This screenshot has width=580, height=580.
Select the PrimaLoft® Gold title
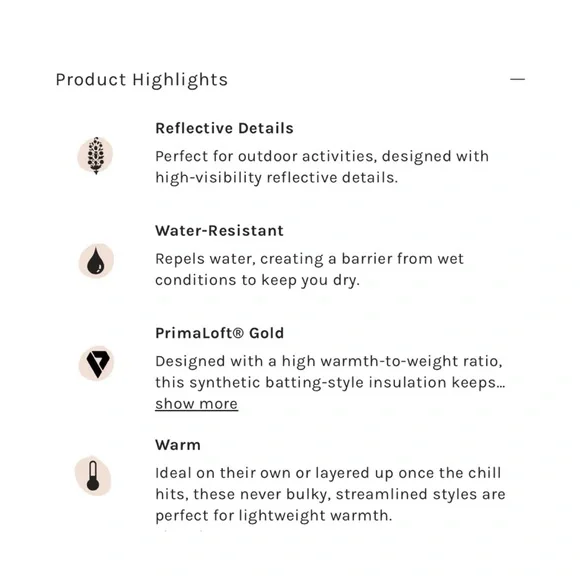click(219, 333)
